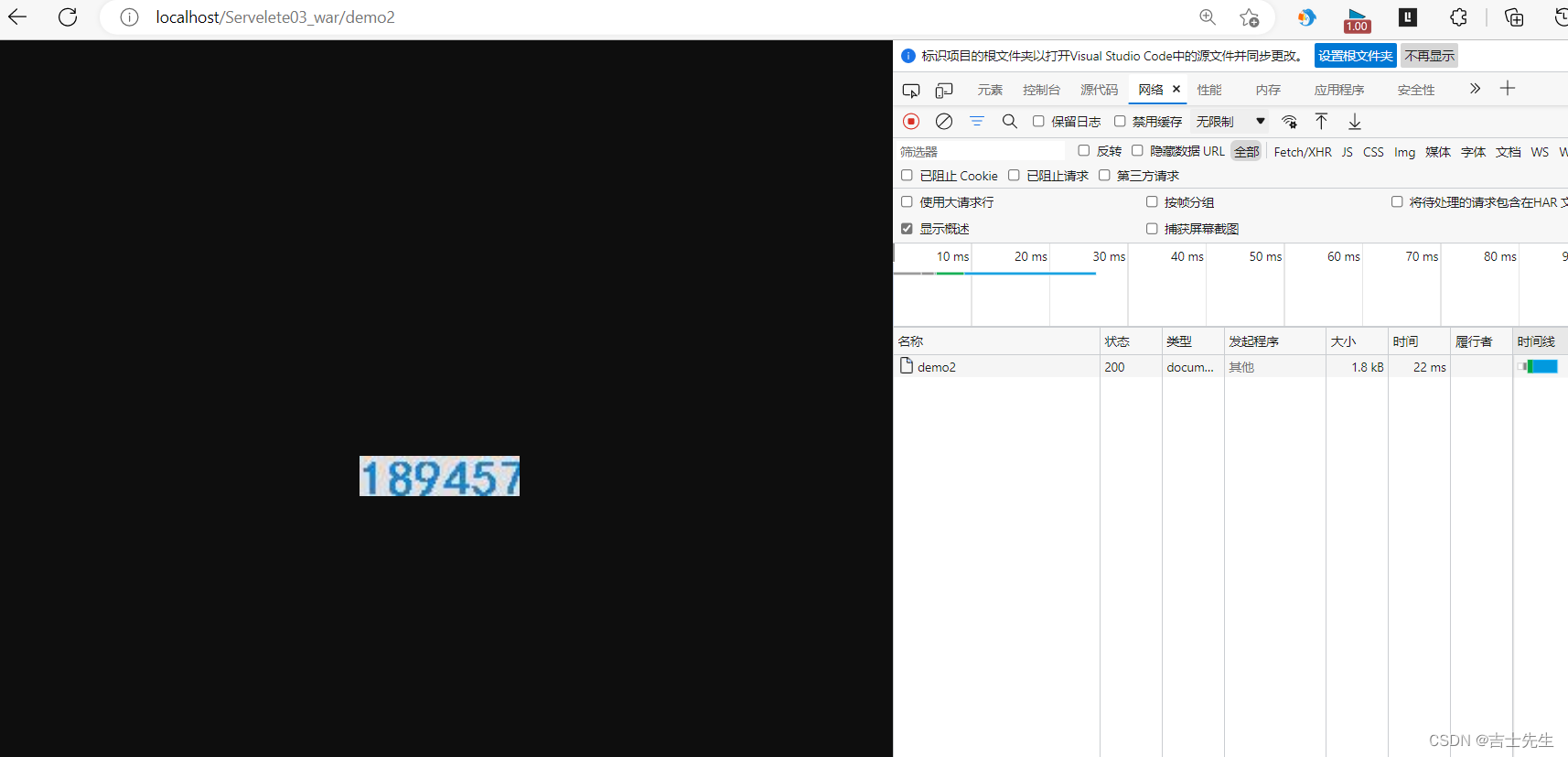Enable 使用大请求行 checkbox
1568x757 pixels.
pyautogui.click(x=907, y=201)
